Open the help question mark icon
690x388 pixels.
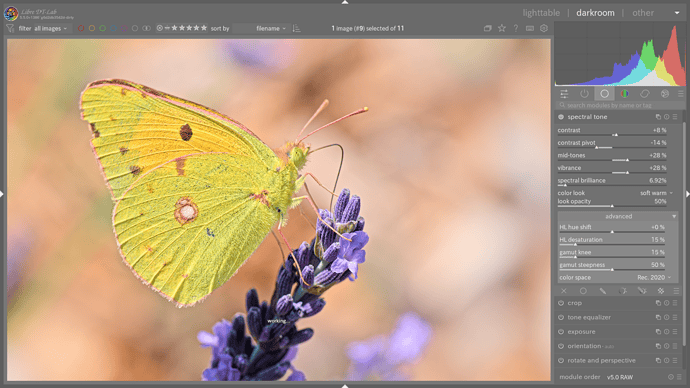tap(516, 28)
